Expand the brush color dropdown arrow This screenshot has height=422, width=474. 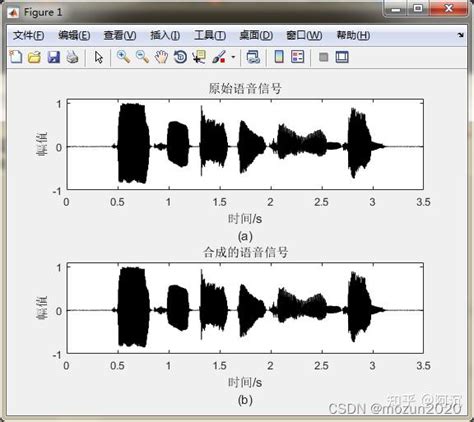click(x=233, y=57)
